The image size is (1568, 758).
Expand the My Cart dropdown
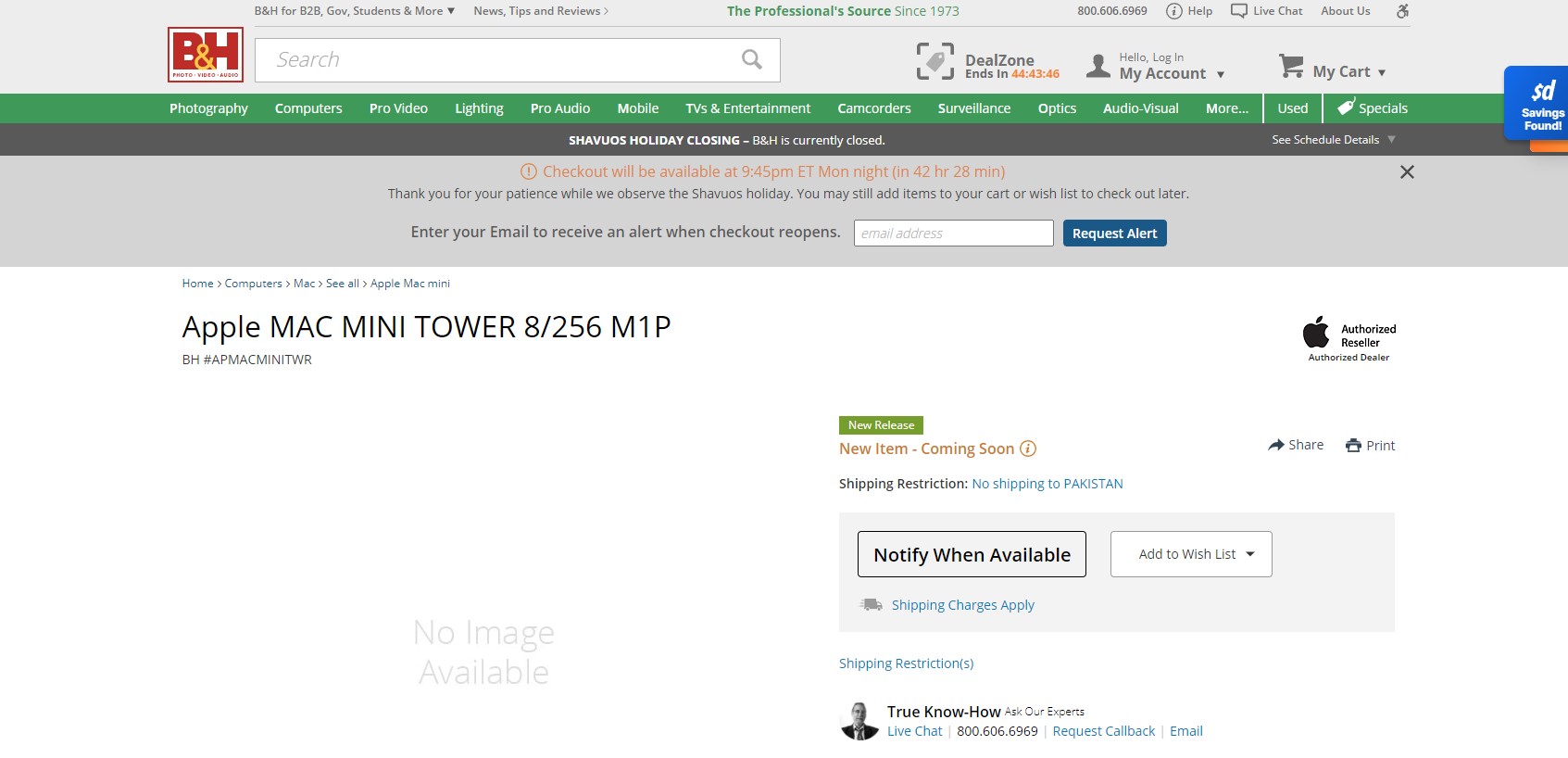(1382, 72)
